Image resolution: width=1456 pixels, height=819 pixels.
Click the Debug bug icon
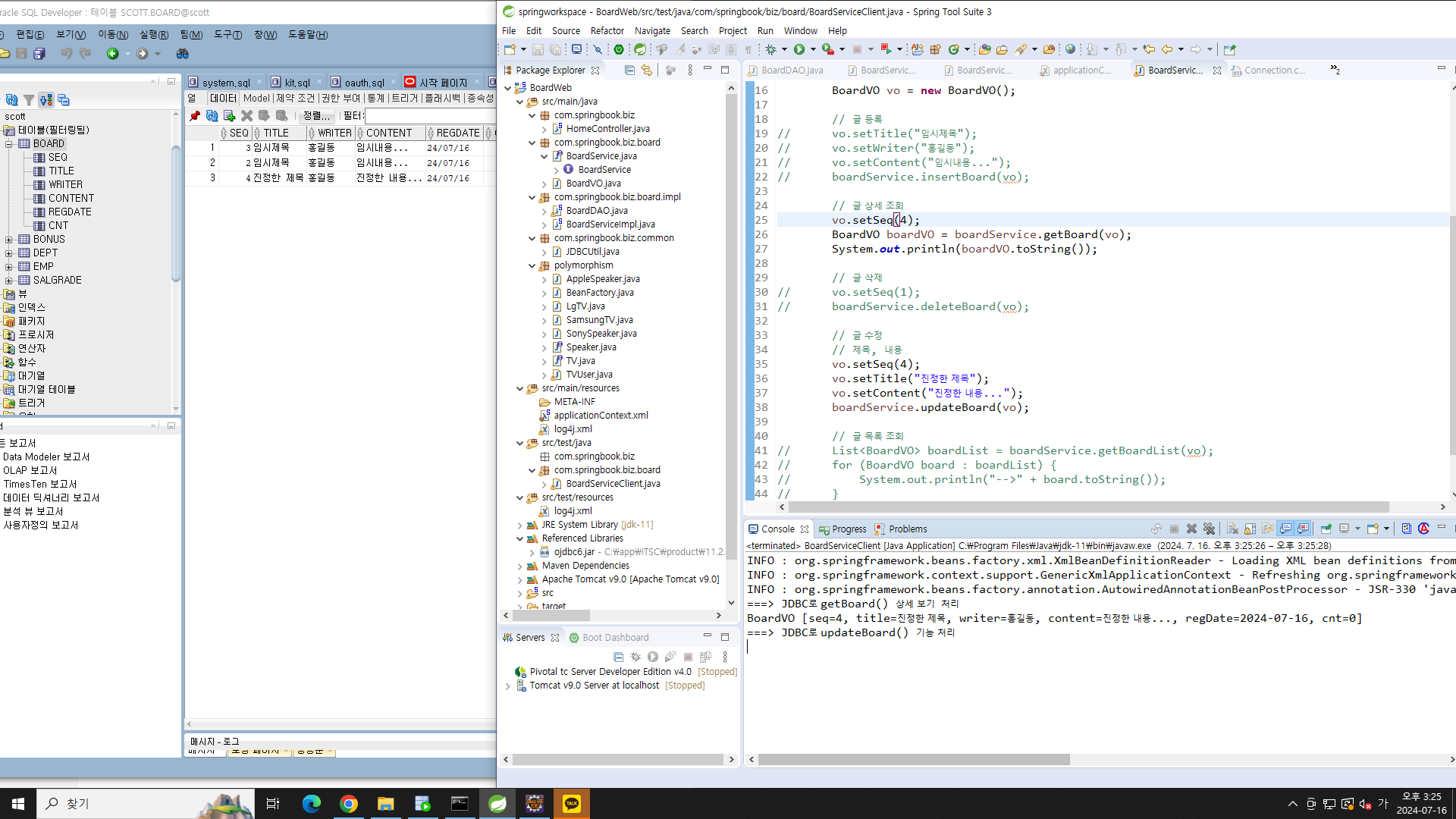(770, 49)
